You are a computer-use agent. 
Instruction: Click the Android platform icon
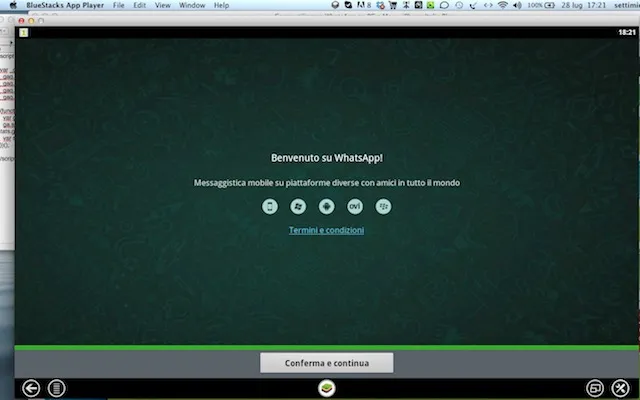[327, 207]
